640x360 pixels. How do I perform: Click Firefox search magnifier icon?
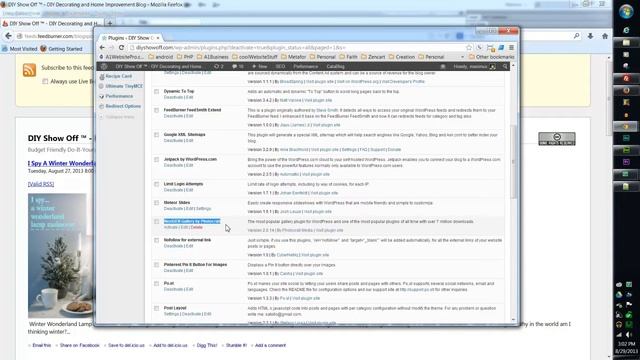click(x=576, y=36)
